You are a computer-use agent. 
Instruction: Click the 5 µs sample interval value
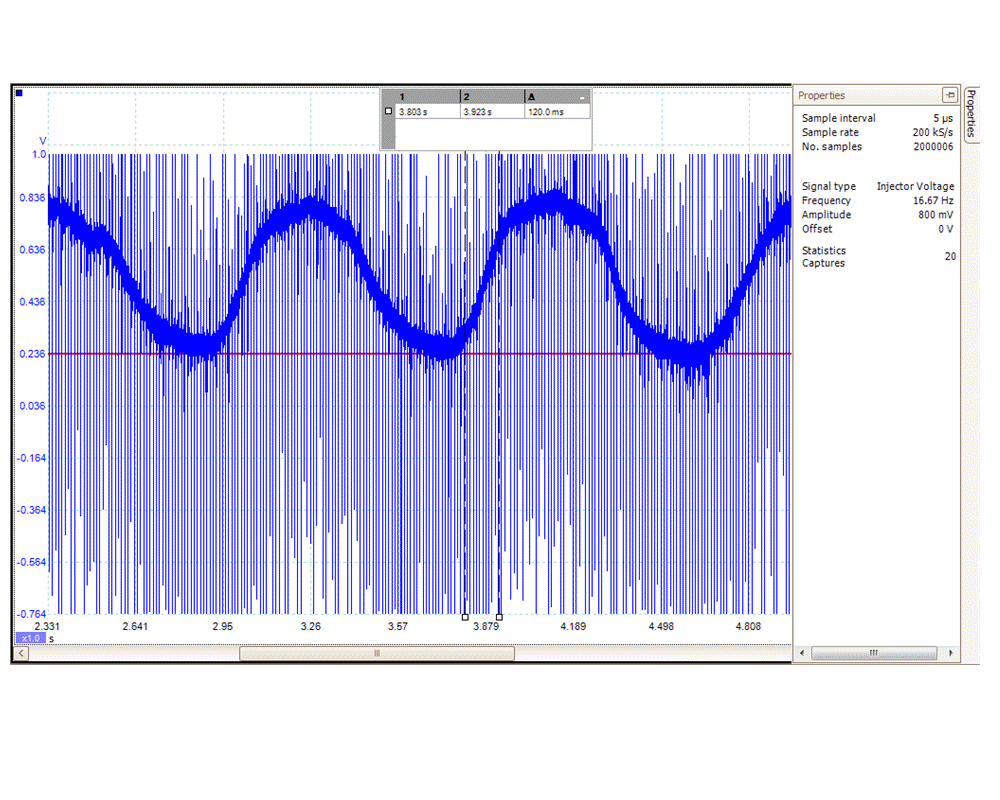click(943, 119)
